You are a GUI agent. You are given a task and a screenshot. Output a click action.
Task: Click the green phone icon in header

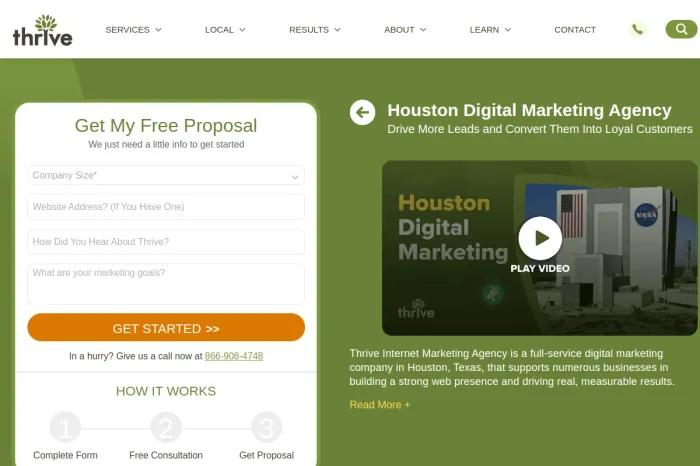637,29
